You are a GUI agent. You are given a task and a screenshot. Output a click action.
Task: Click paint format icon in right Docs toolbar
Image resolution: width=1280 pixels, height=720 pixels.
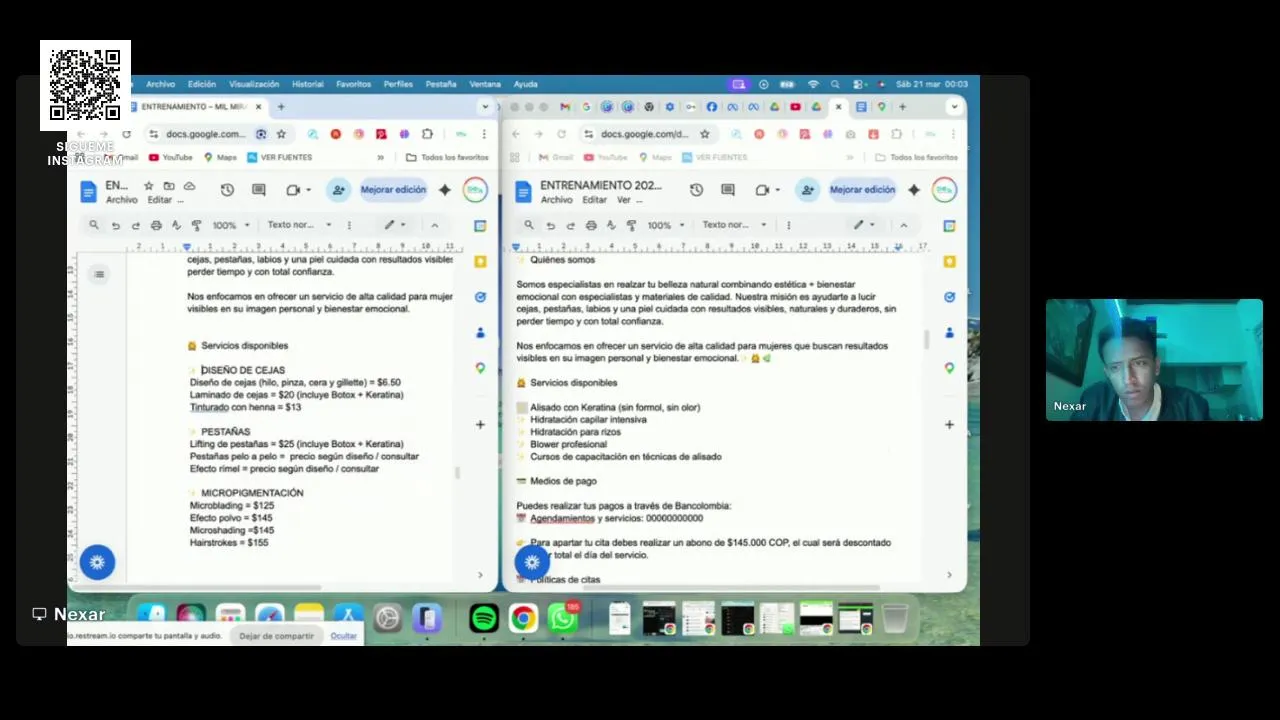631,225
